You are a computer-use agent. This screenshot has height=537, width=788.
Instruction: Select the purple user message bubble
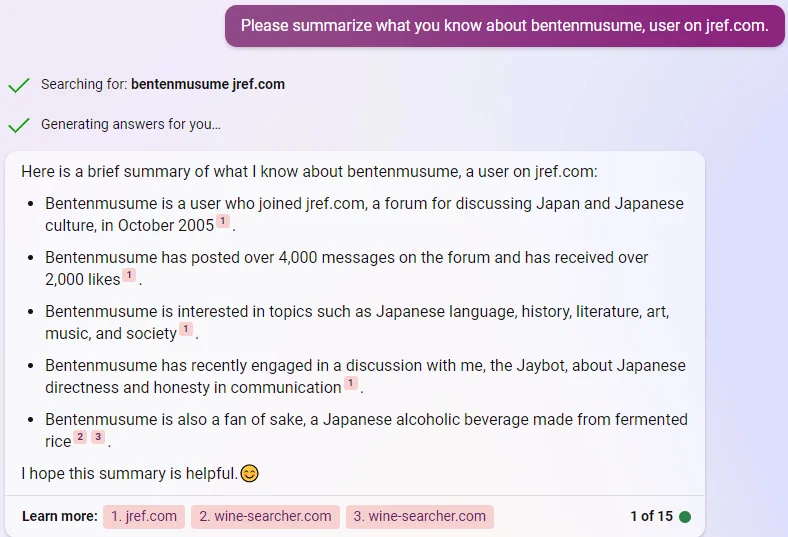505,26
